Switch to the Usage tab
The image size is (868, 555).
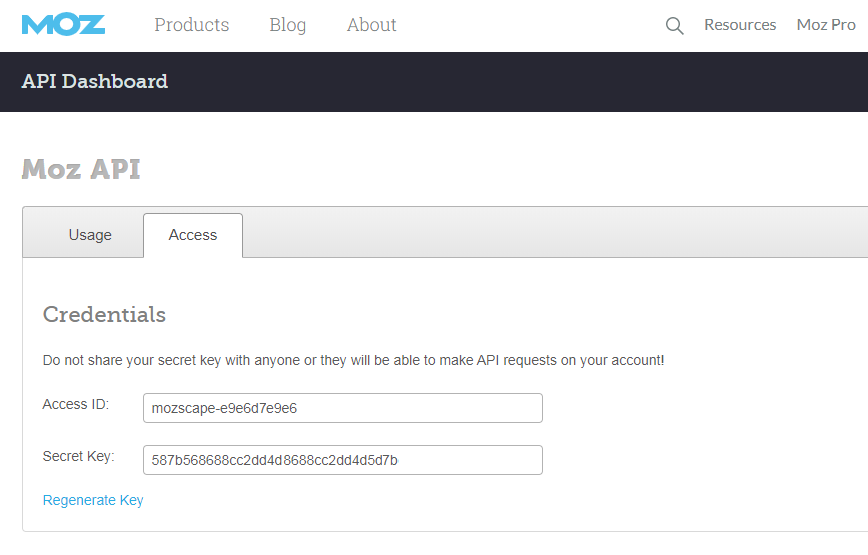90,235
